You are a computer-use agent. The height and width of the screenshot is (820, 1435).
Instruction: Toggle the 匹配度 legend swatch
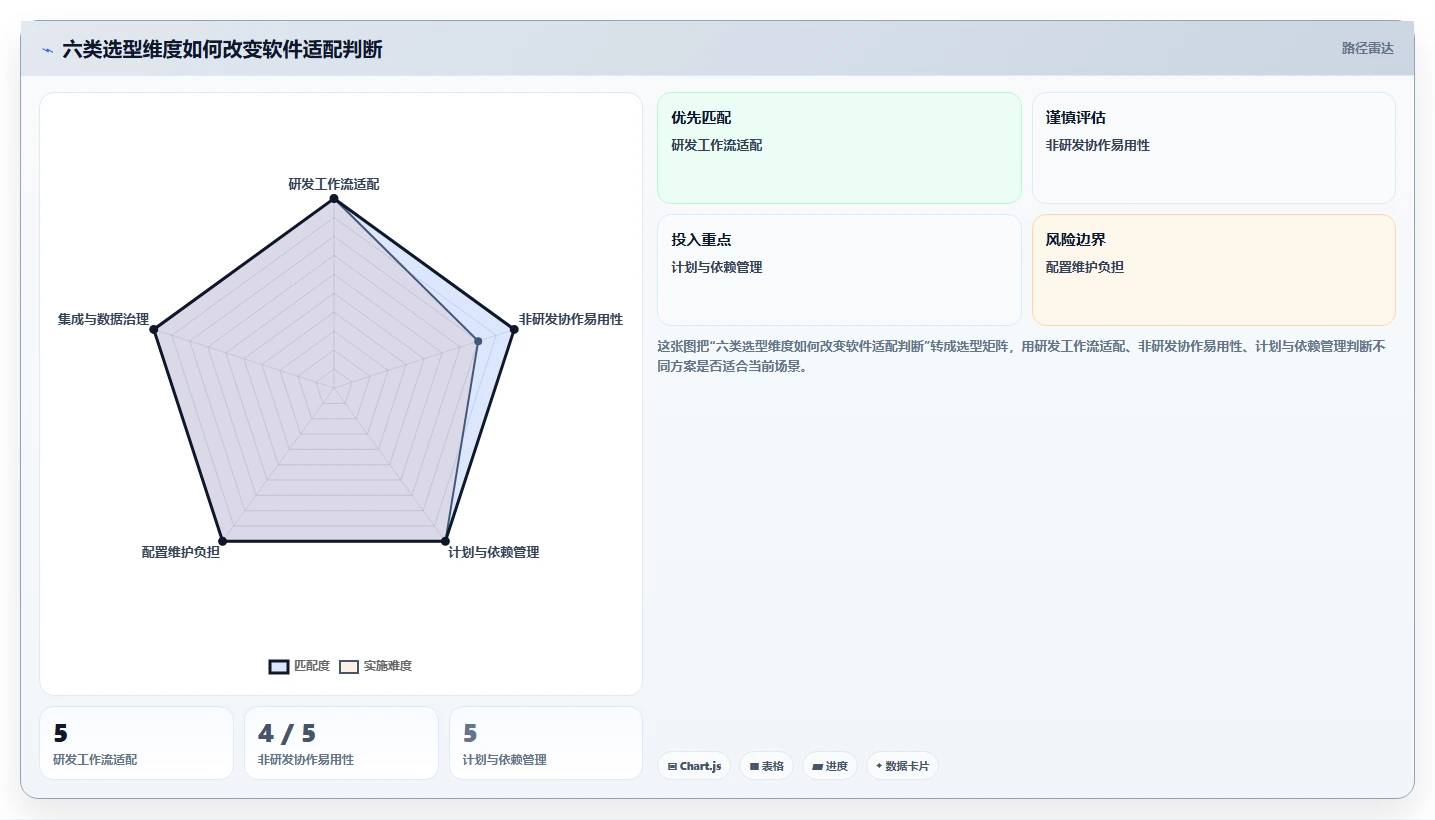click(279, 667)
